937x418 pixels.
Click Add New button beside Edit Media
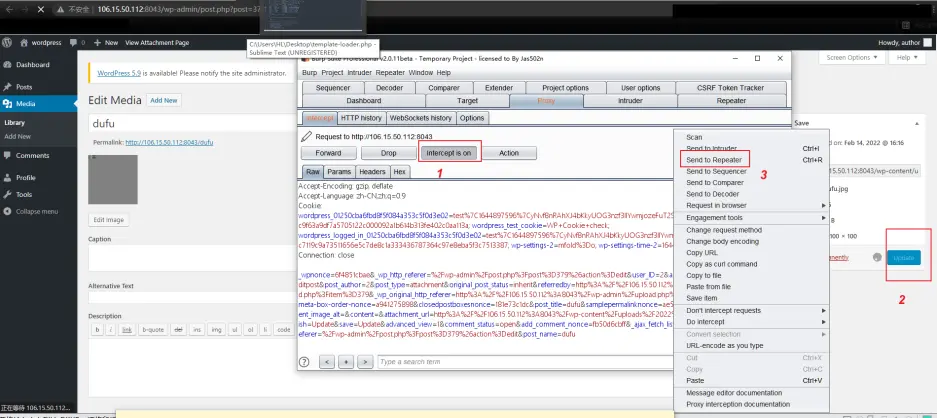164,100
